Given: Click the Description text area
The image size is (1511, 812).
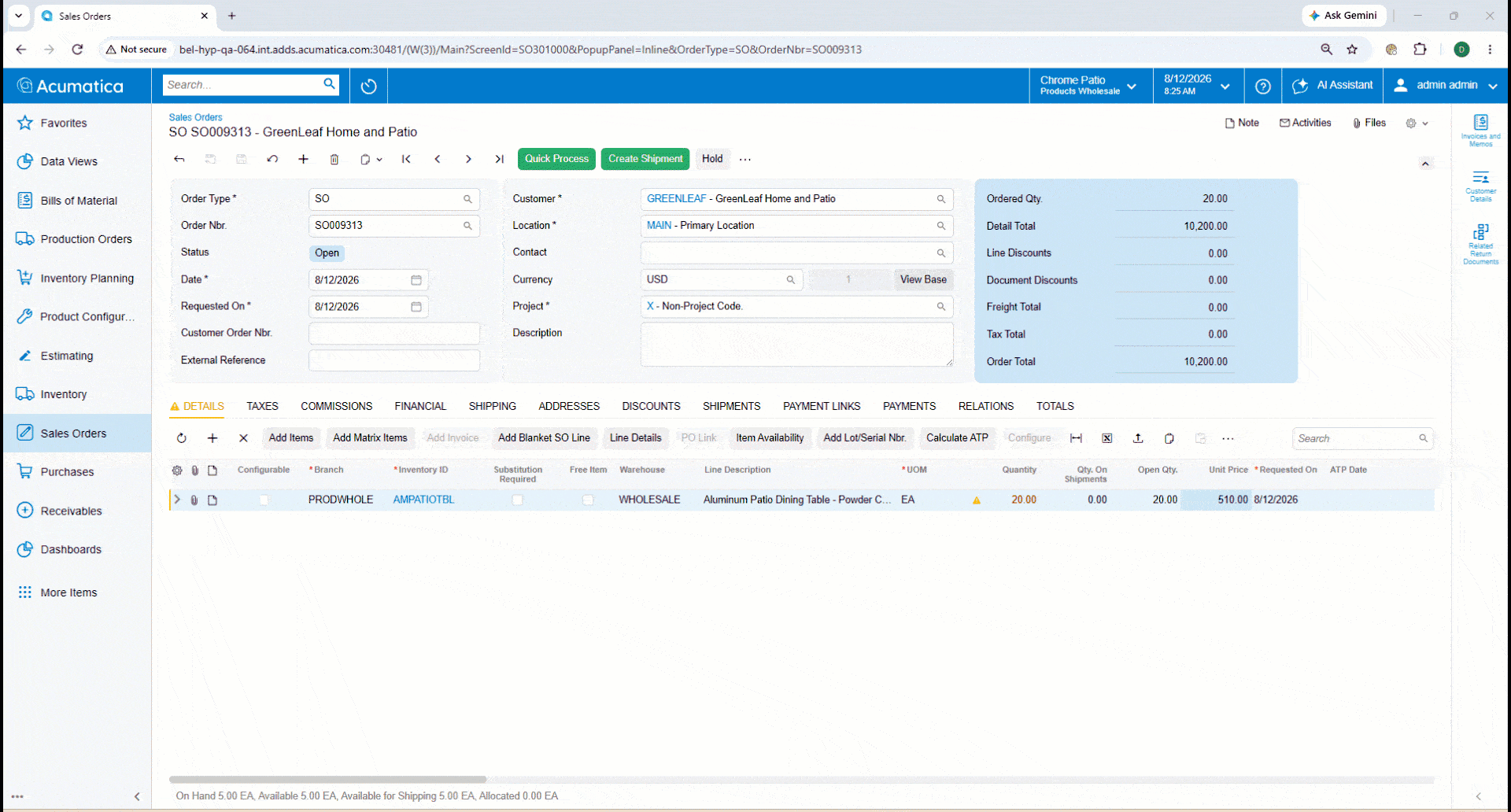Looking at the screenshot, I should pyautogui.click(x=796, y=345).
